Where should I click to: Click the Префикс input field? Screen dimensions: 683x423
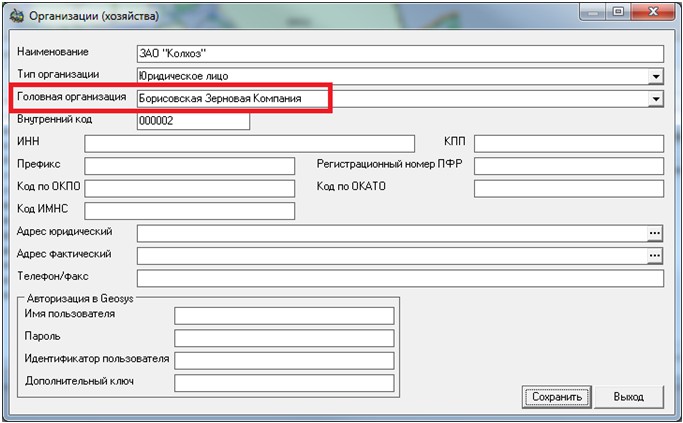tap(190, 166)
